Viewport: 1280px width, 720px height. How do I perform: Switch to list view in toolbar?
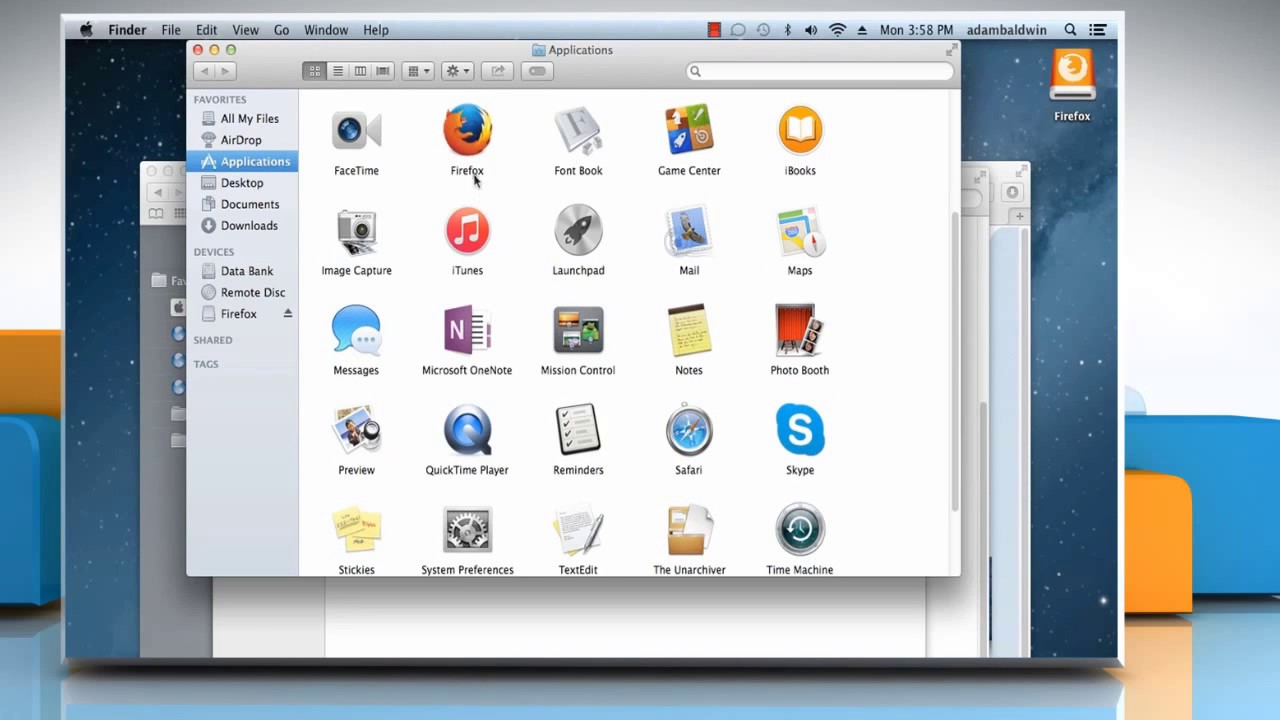337,71
